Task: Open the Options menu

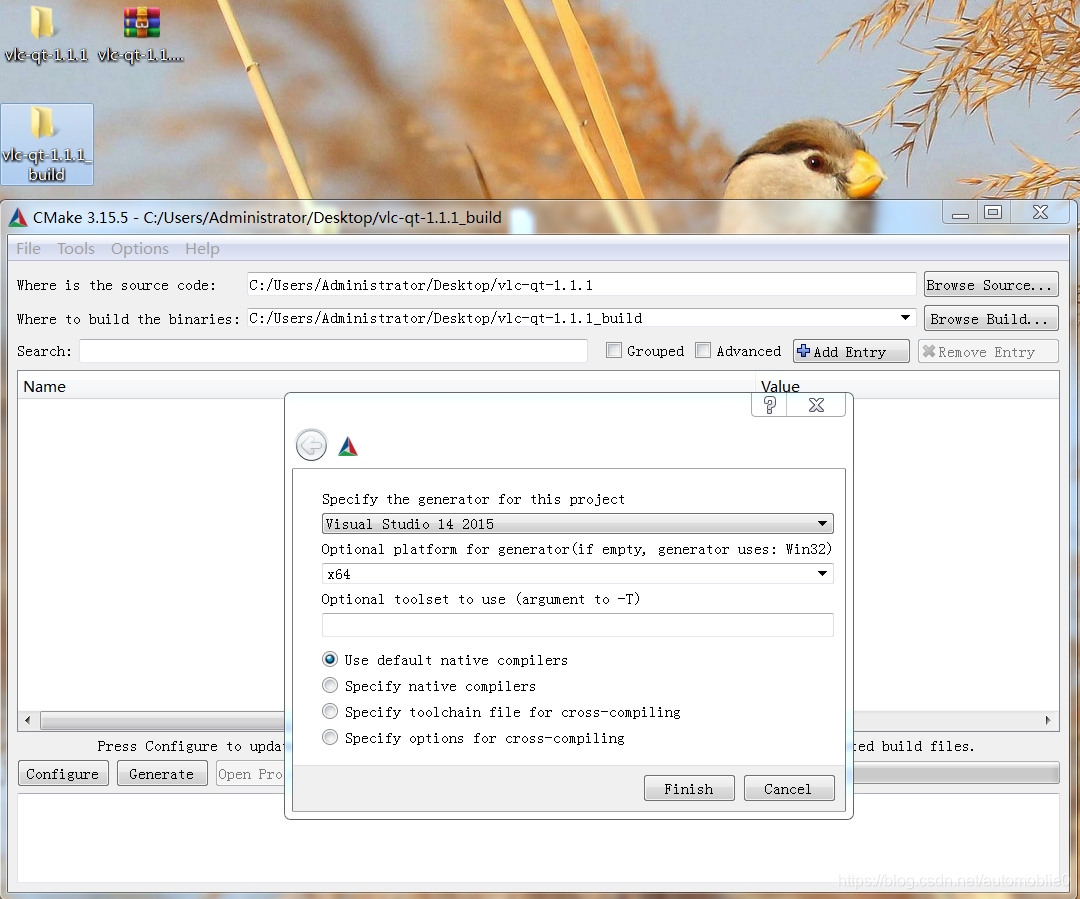Action: [x=140, y=249]
